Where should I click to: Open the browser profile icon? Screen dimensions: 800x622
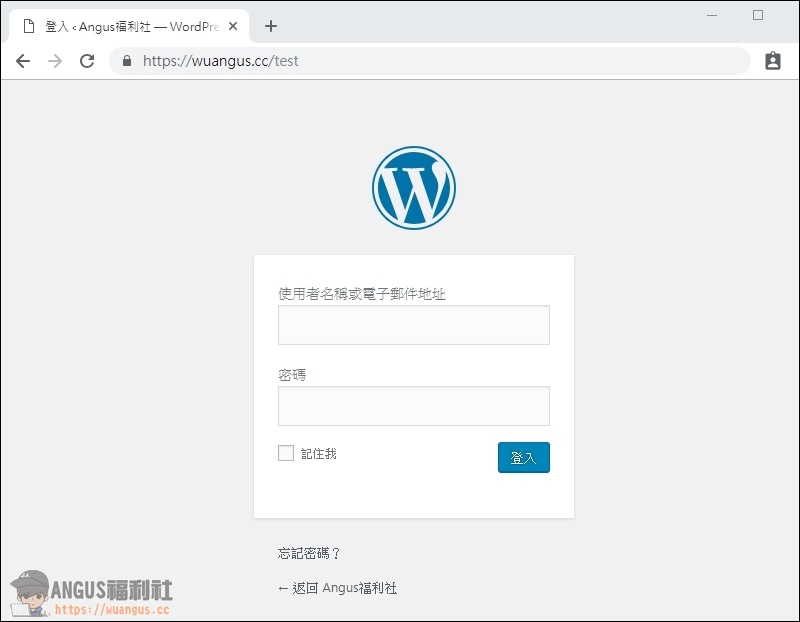click(772, 61)
